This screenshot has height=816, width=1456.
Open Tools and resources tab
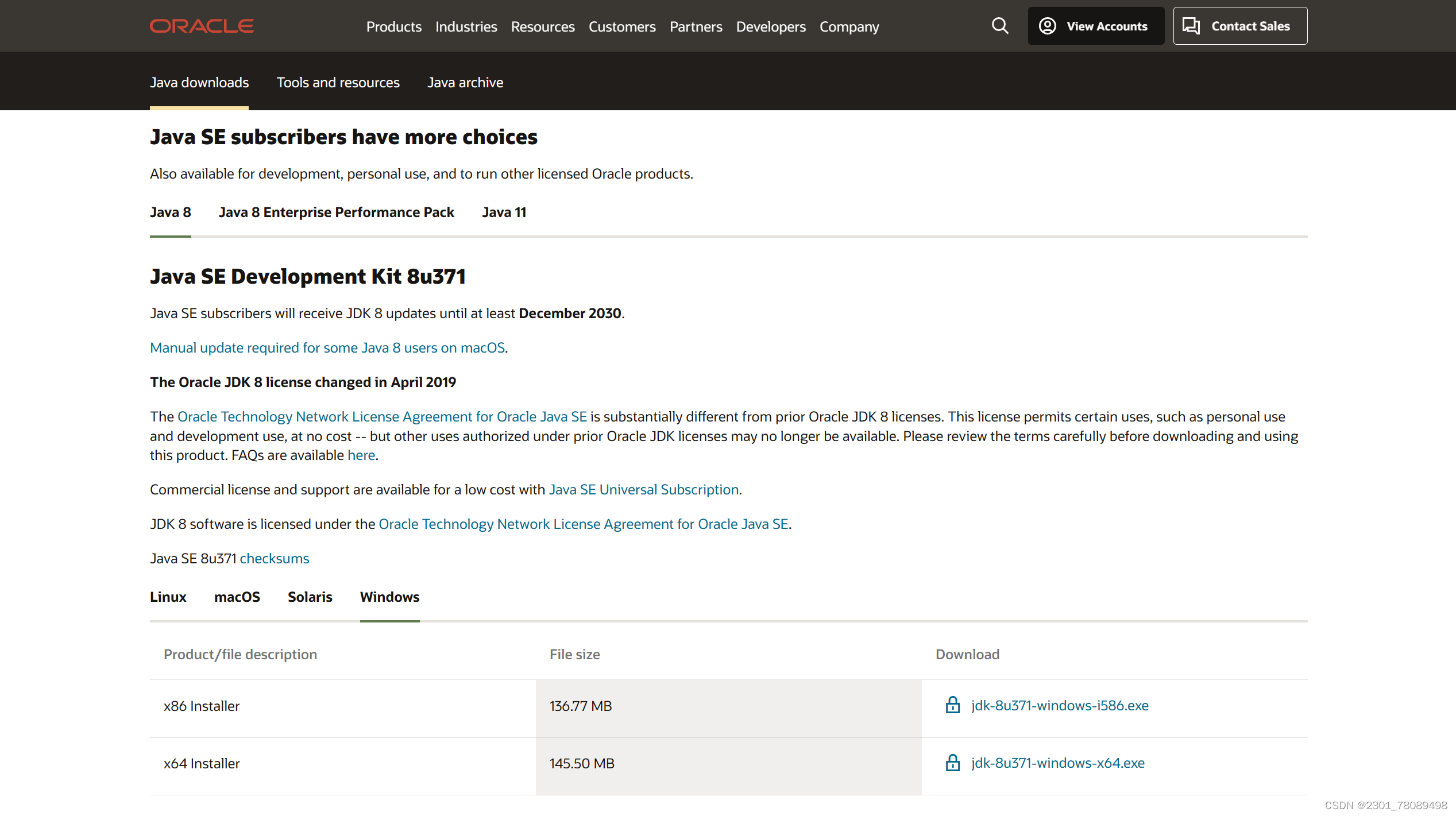338,82
